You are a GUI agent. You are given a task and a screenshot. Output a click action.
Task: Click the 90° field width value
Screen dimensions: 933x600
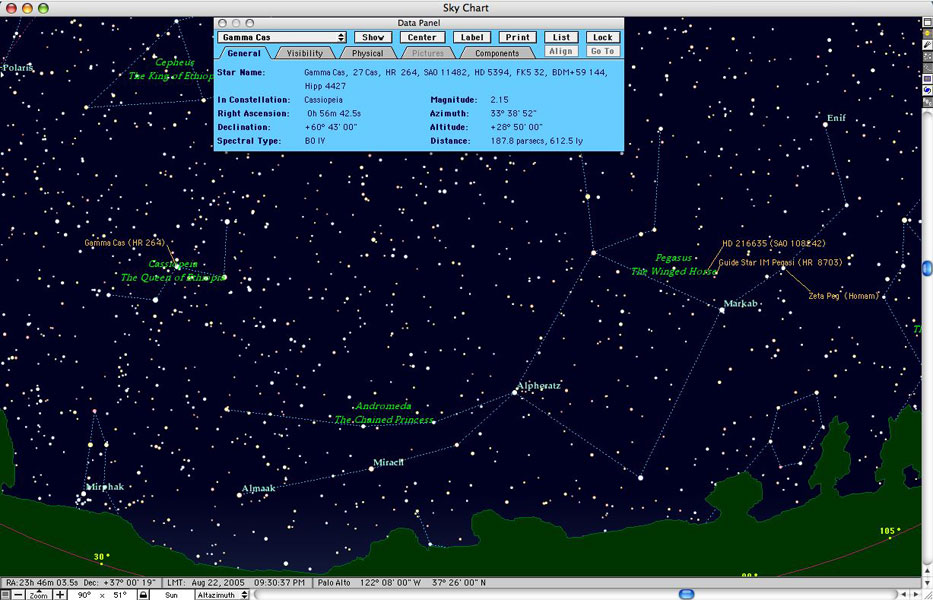(x=83, y=595)
